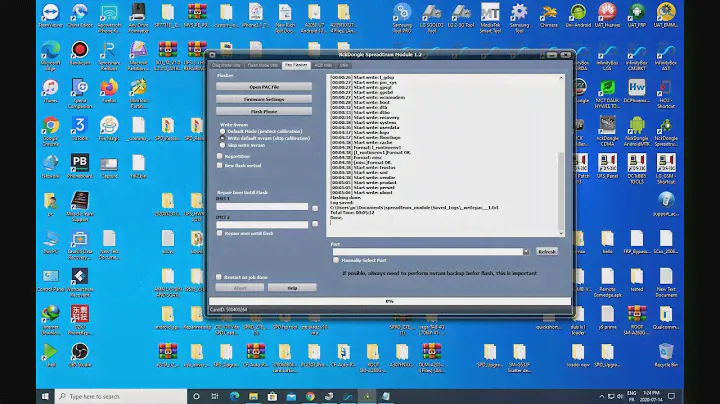Enable Restart on job done
This screenshot has height=404, width=720.
(220, 277)
